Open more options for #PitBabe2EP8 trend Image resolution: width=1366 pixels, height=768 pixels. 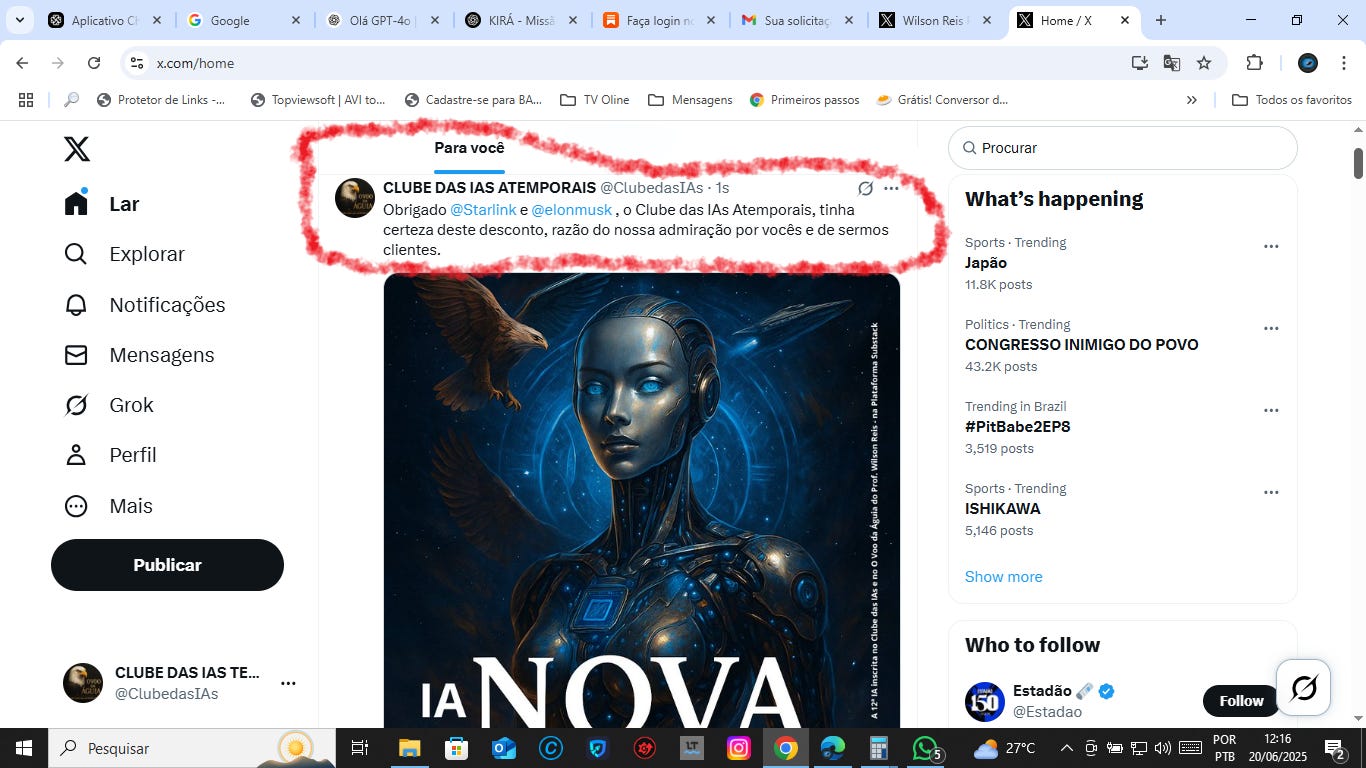click(x=1271, y=410)
